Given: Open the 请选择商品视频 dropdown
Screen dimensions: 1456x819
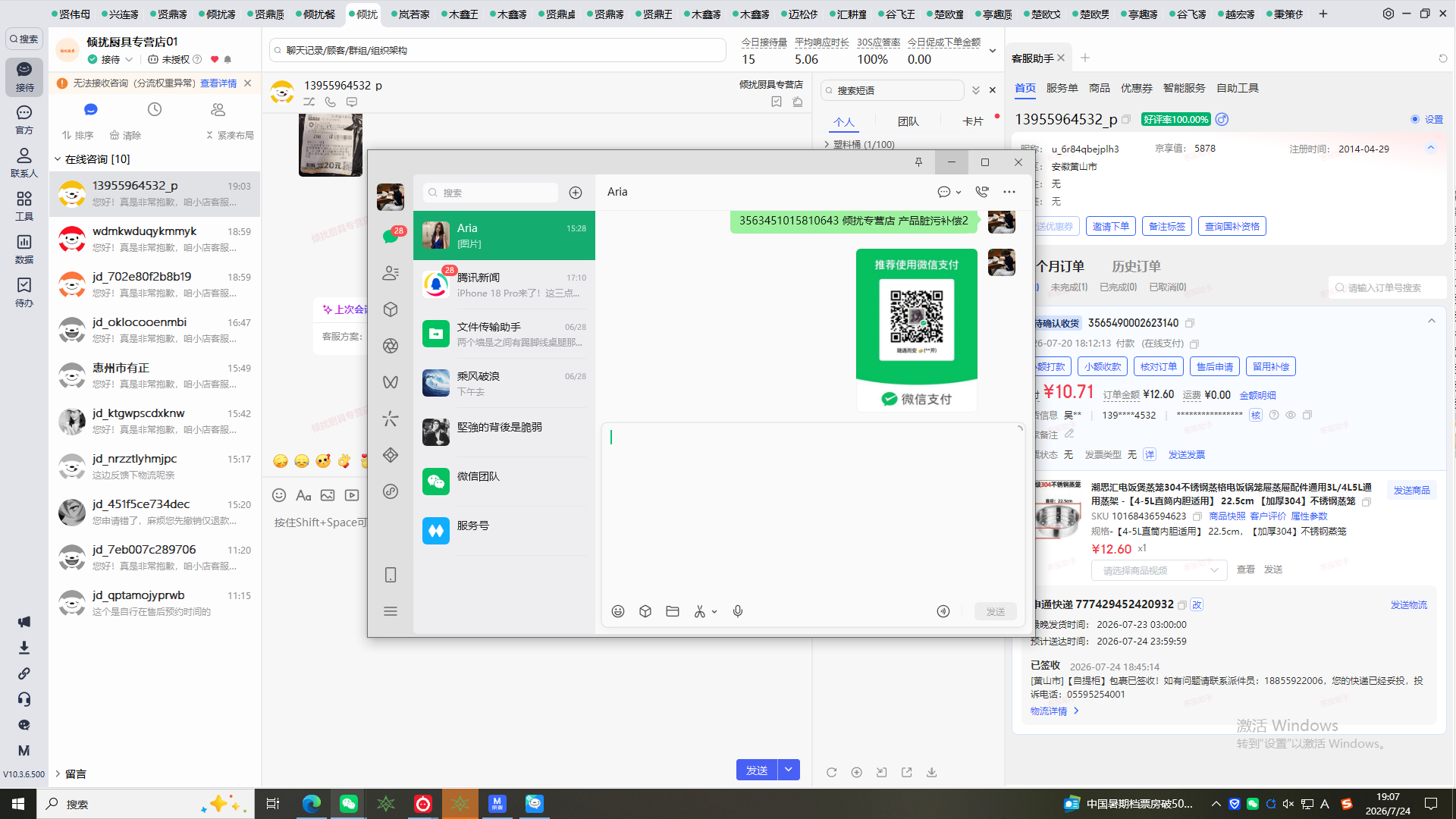Looking at the screenshot, I should pyautogui.click(x=1159, y=570).
